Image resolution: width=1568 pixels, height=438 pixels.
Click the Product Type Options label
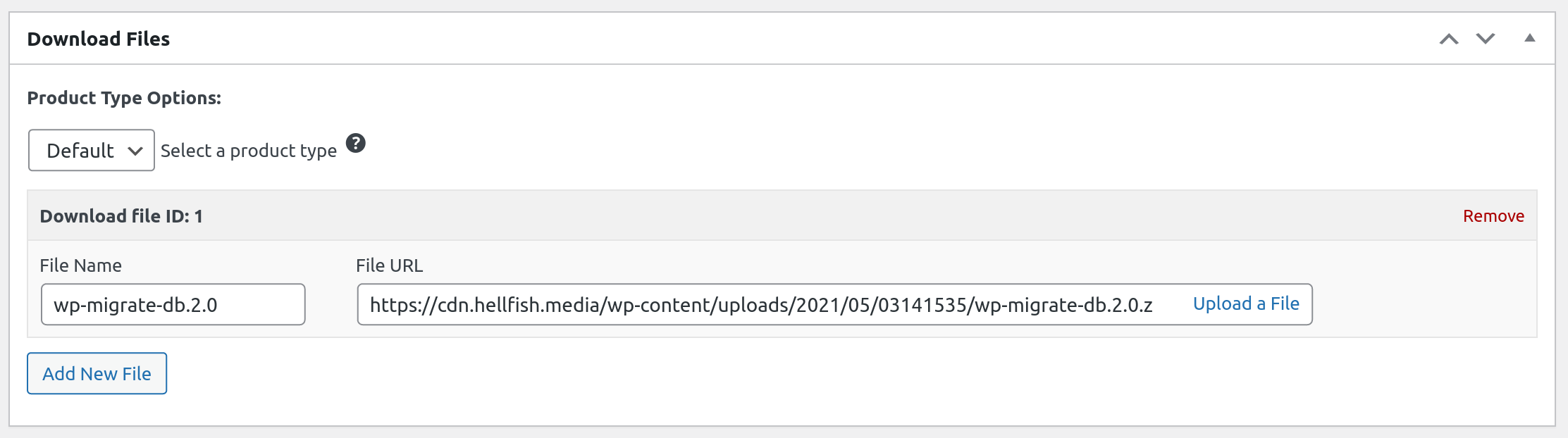pos(124,98)
